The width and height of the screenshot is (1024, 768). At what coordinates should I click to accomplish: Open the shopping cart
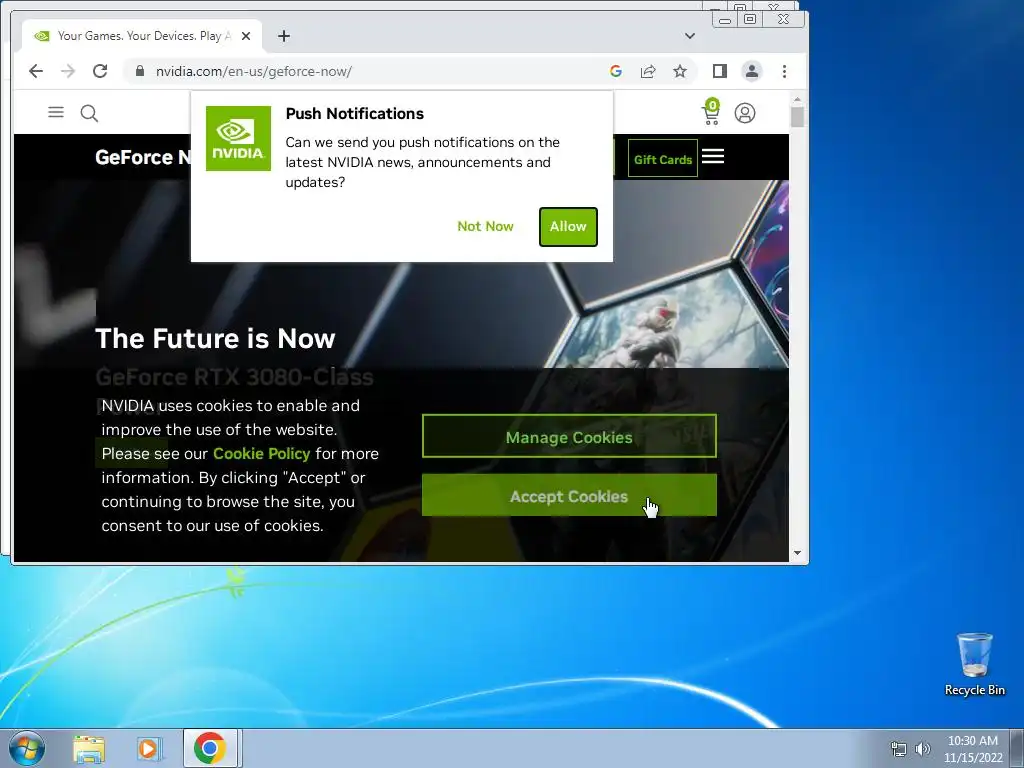(x=711, y=112)
